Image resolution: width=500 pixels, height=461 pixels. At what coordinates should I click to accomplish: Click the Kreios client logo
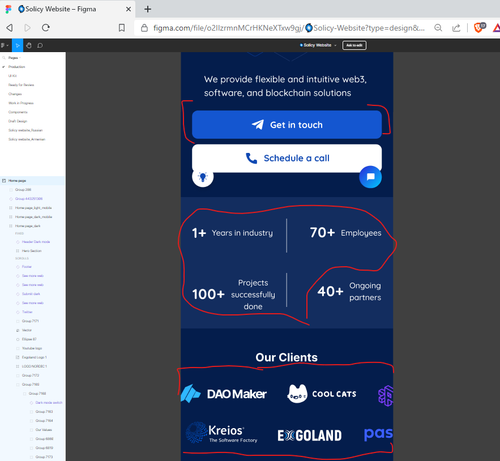(222, 433)
